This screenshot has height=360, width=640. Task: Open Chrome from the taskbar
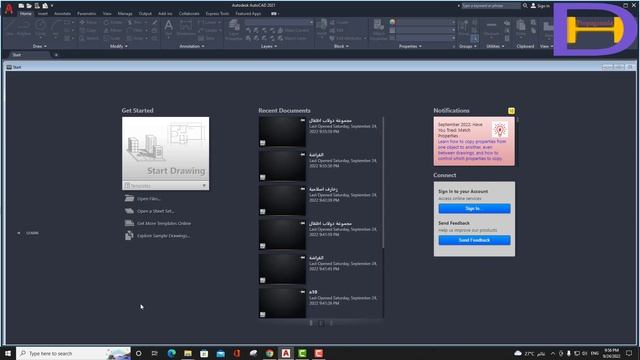coord(269,353)
